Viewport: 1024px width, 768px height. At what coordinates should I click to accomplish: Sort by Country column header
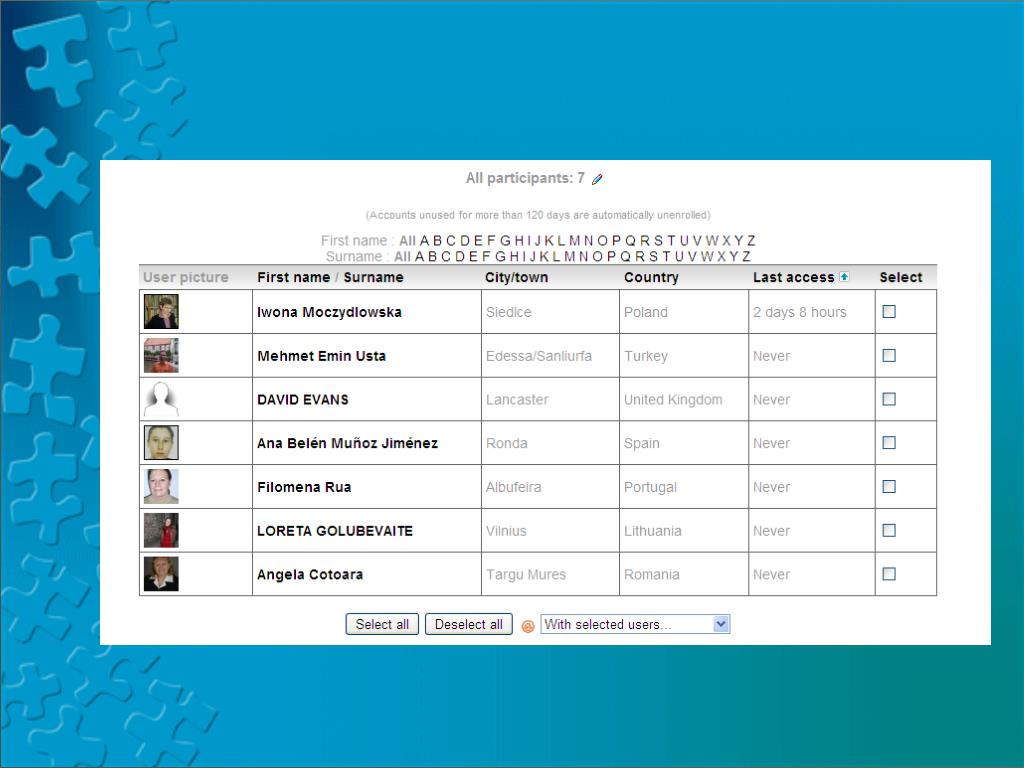coord(651,277)
